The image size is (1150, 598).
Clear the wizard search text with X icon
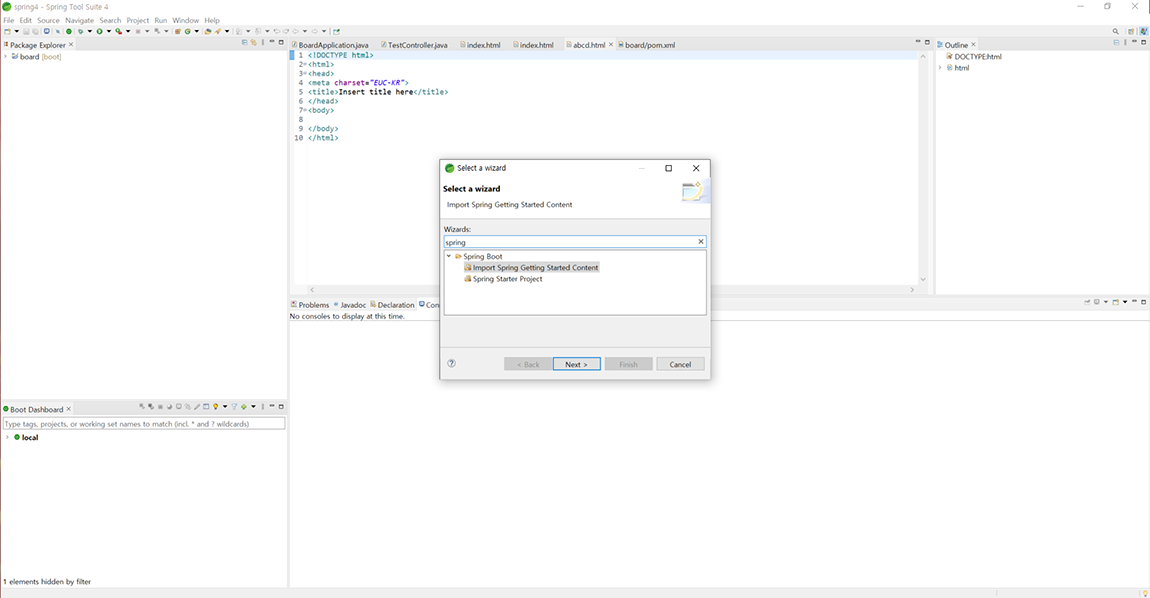point(700,241)
